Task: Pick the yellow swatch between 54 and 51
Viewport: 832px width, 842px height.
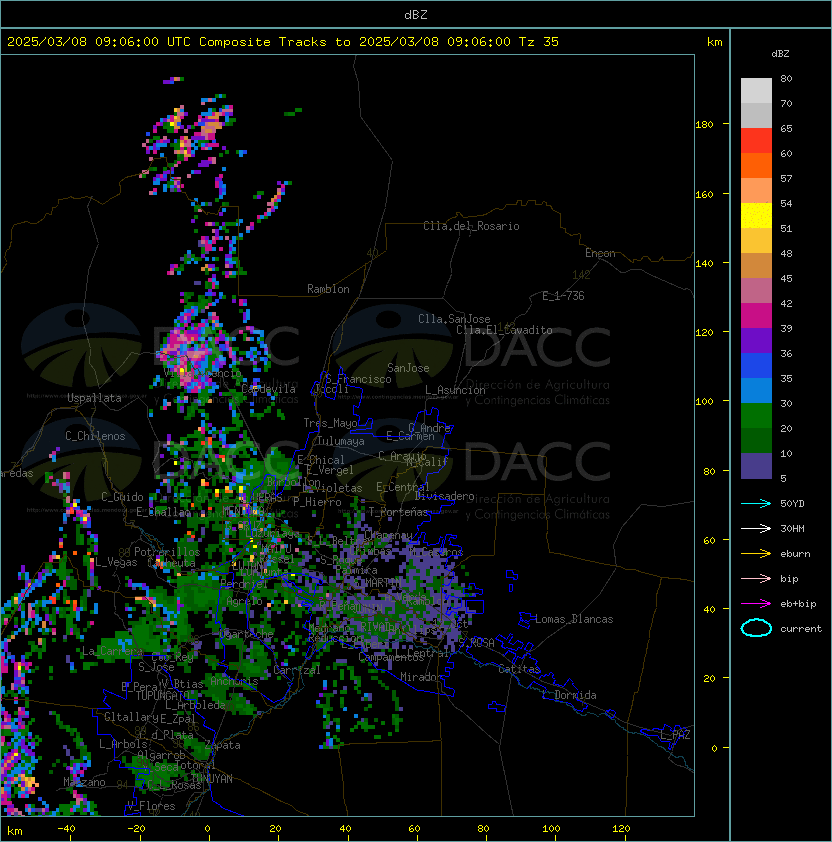Action: (x=756, y=216)
